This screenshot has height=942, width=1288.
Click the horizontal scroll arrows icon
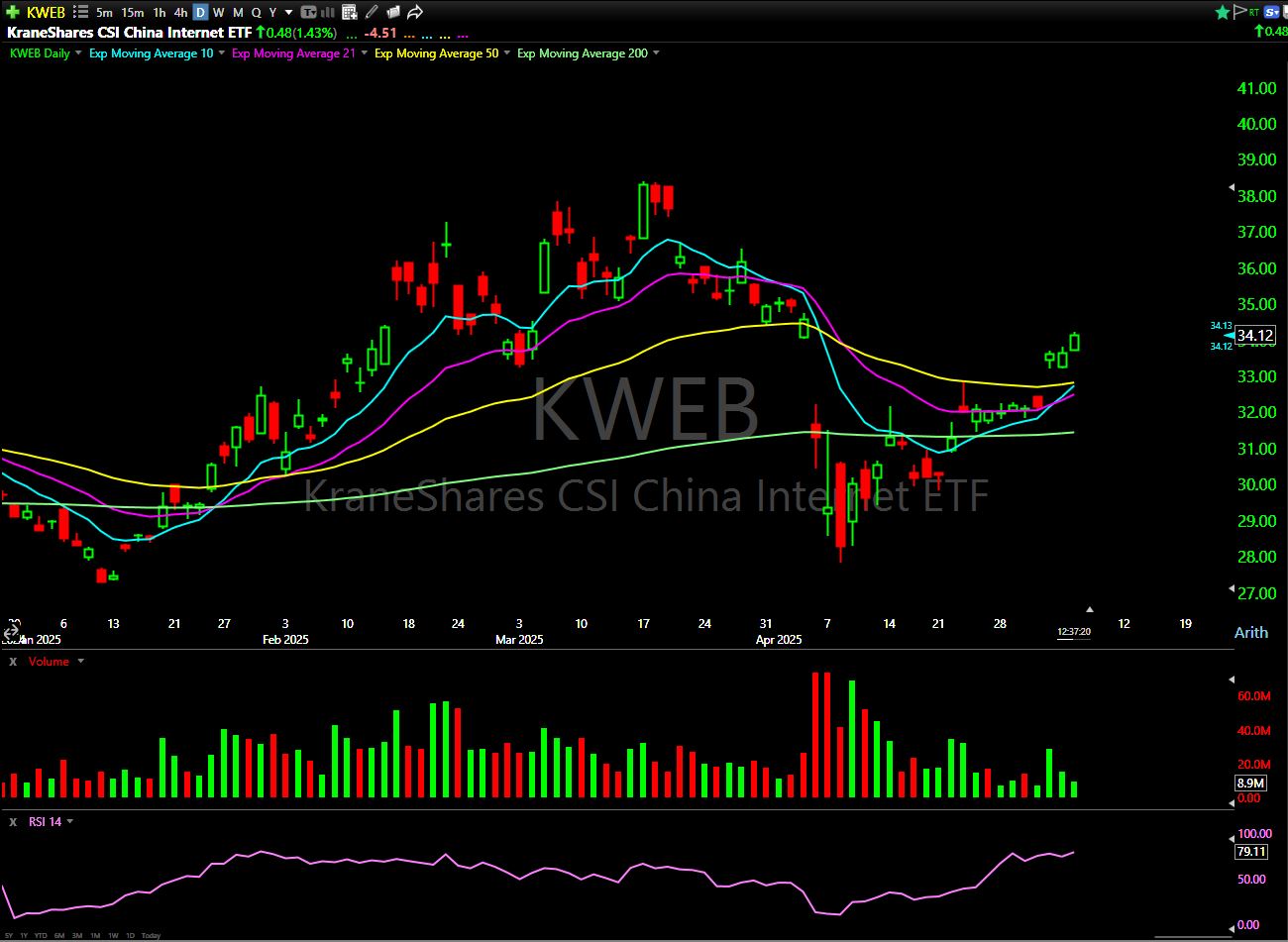coord(11,631)
